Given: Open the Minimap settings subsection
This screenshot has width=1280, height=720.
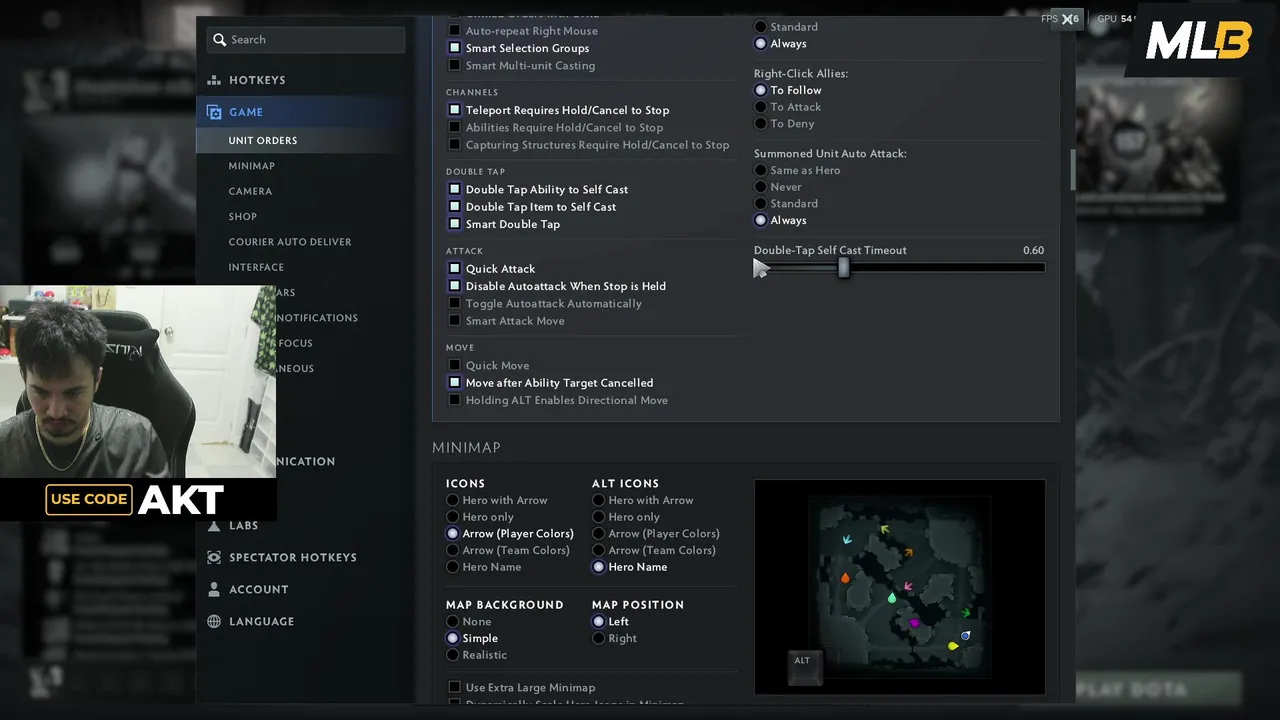Looking at the screenshot, I should tap(251, 166).
